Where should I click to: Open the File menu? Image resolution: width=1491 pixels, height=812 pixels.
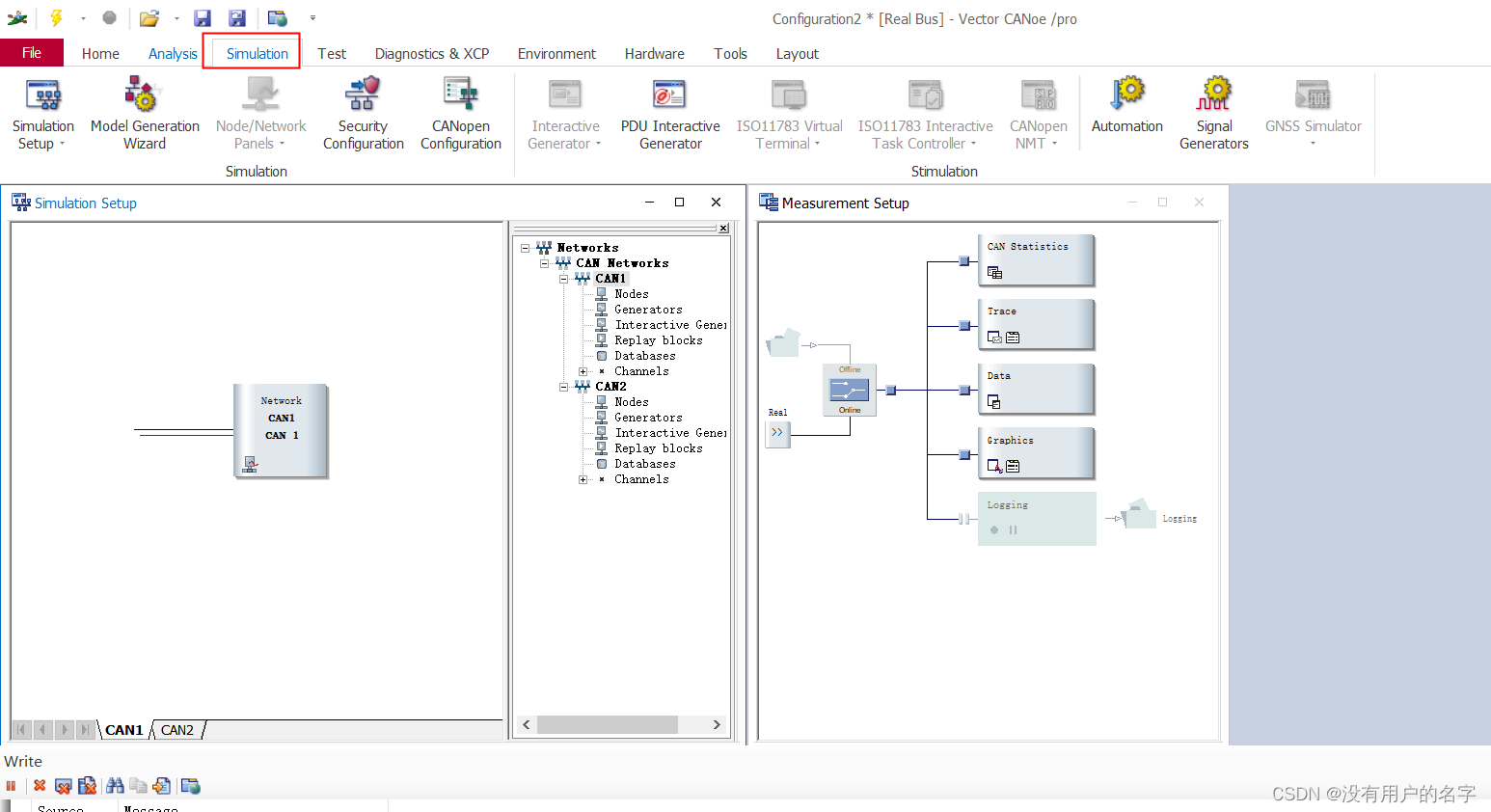(x=32, y=53)
